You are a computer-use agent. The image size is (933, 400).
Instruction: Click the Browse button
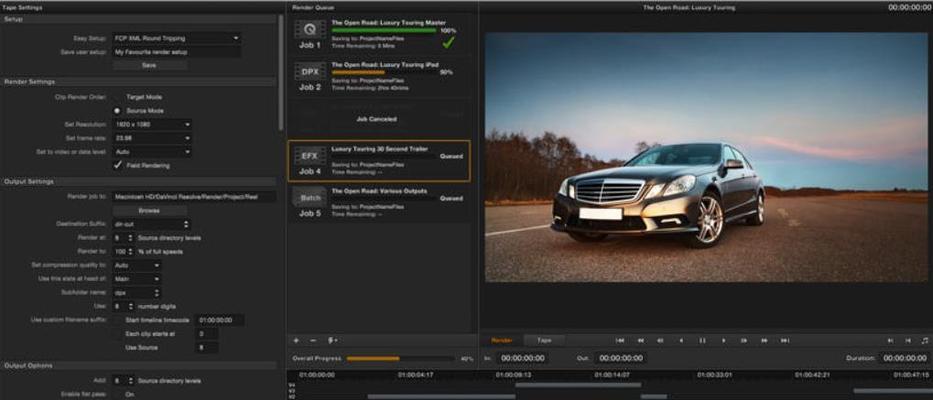click(x=149, y=211)
